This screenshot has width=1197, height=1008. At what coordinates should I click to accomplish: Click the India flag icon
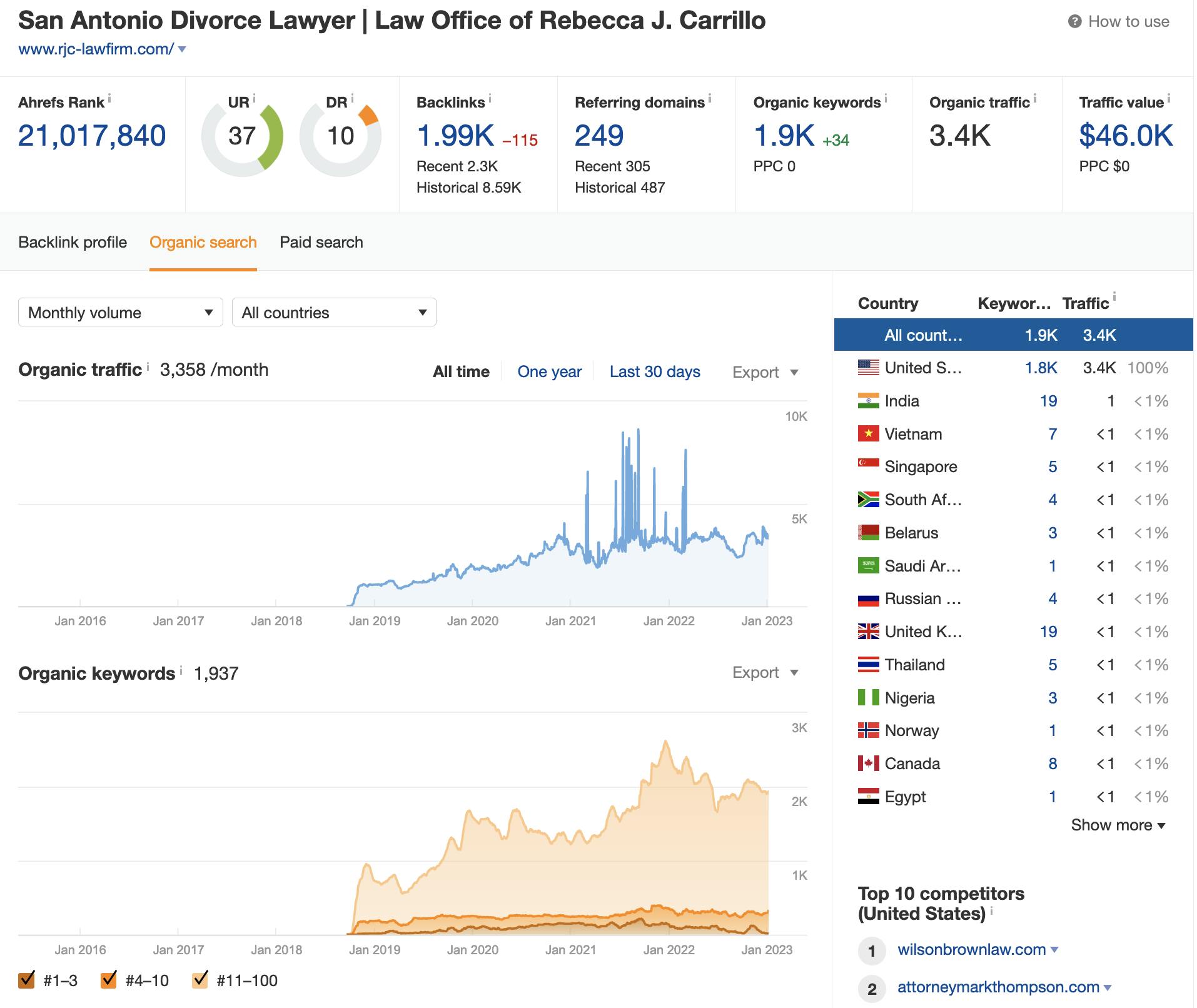(x=868, y=401)
